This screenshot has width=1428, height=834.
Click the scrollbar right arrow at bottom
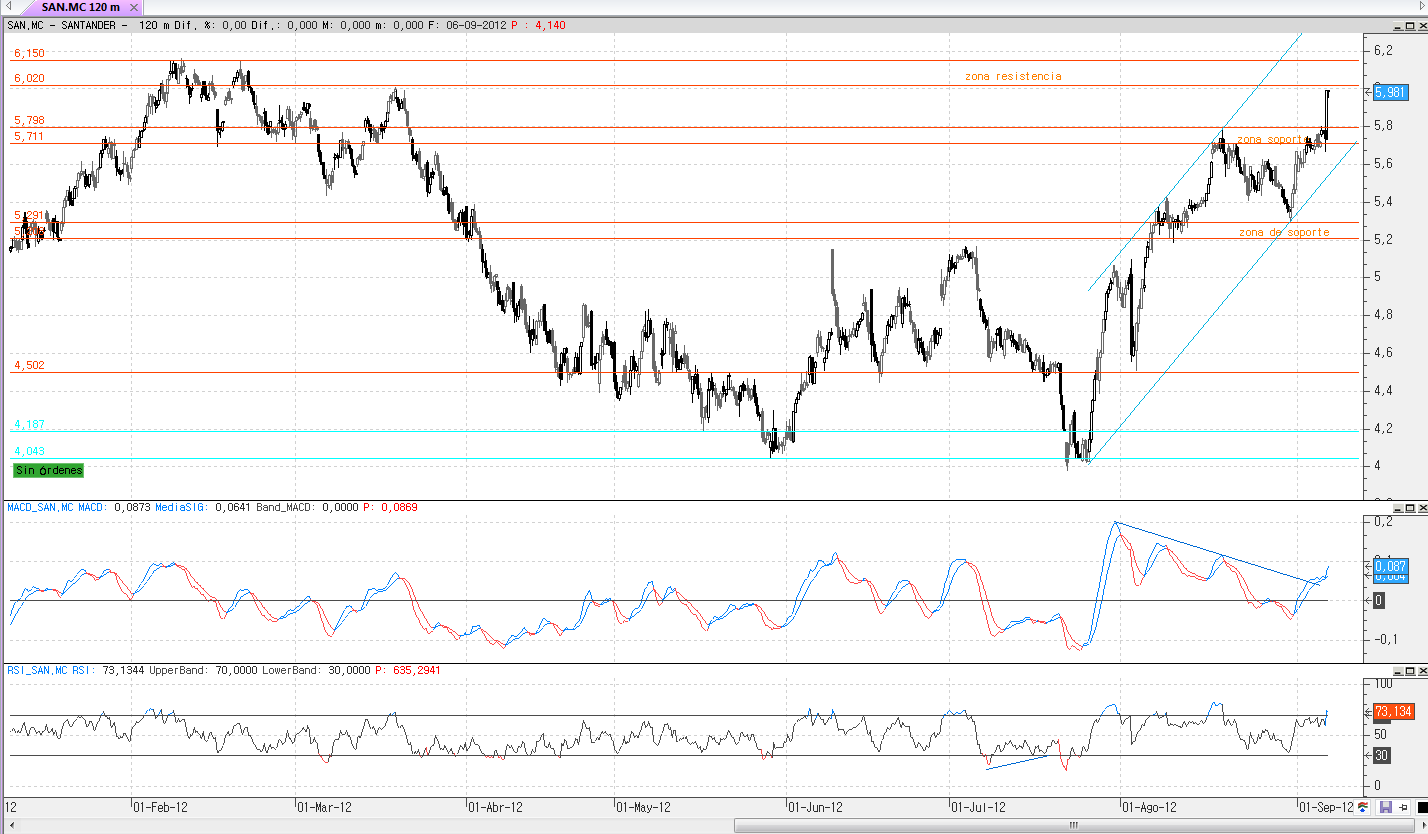tap(1424, 826)
